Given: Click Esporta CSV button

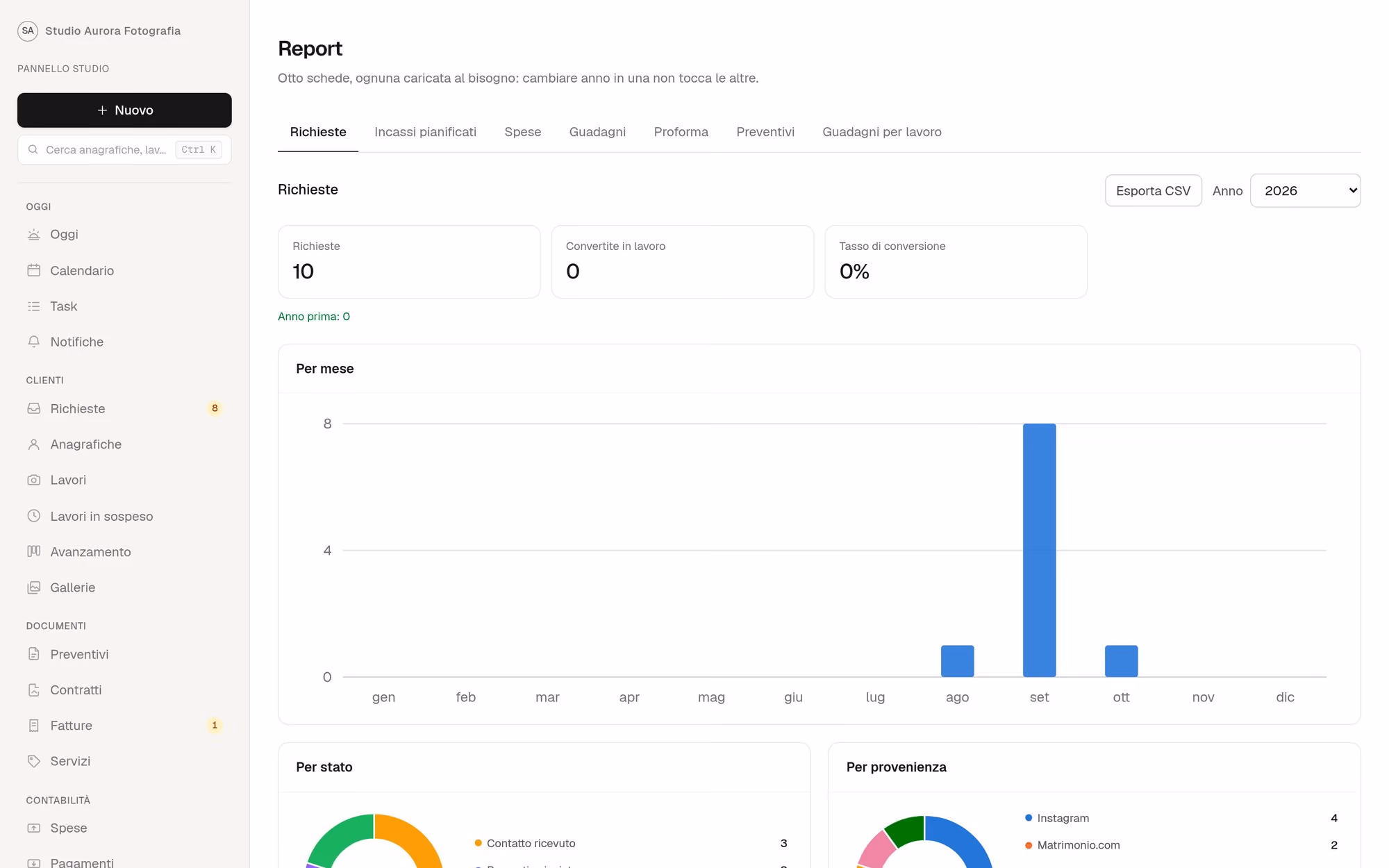Looking at the screenshot, I should coord(1153,190).
